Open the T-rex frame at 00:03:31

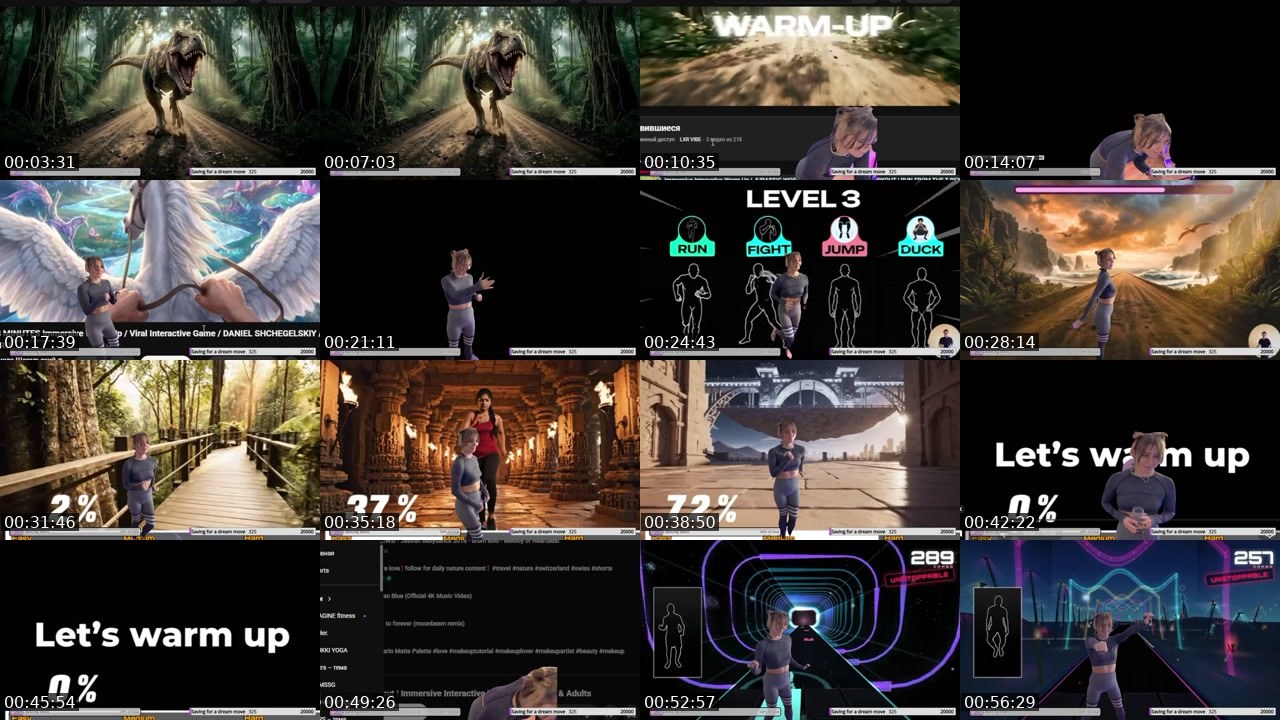pyautogui.click(x=160, y=90)
